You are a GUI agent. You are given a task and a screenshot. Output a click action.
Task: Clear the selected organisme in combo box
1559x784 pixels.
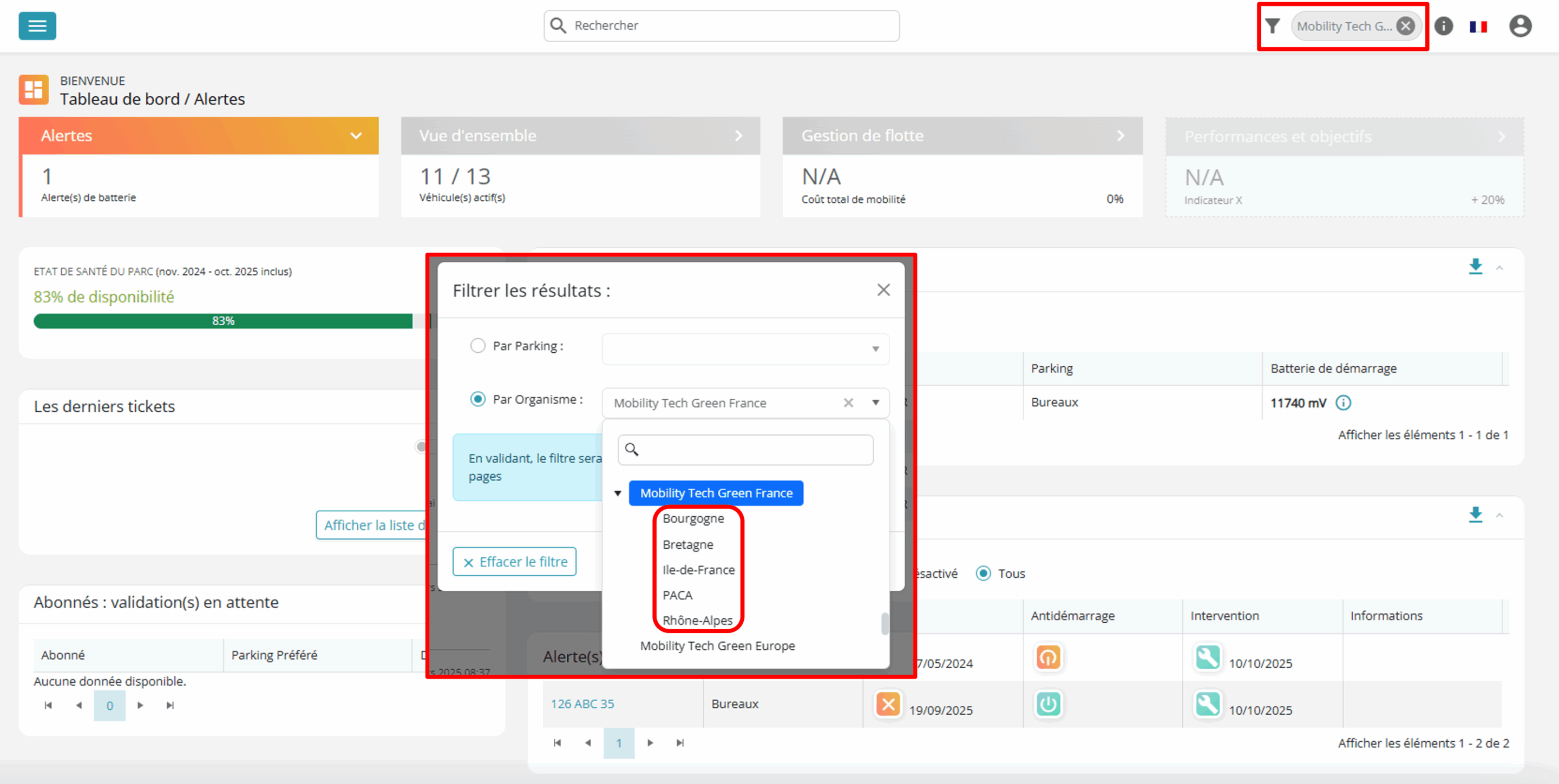(848, 403)
